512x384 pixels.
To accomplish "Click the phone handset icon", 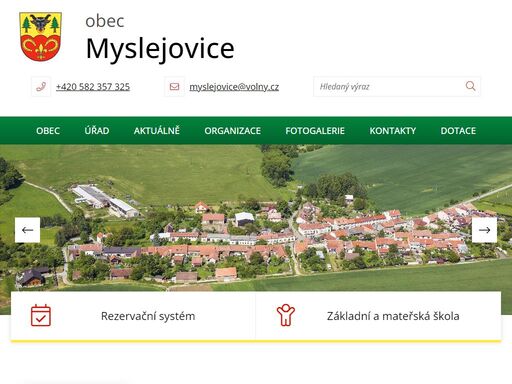I will (x=41, y=87).
